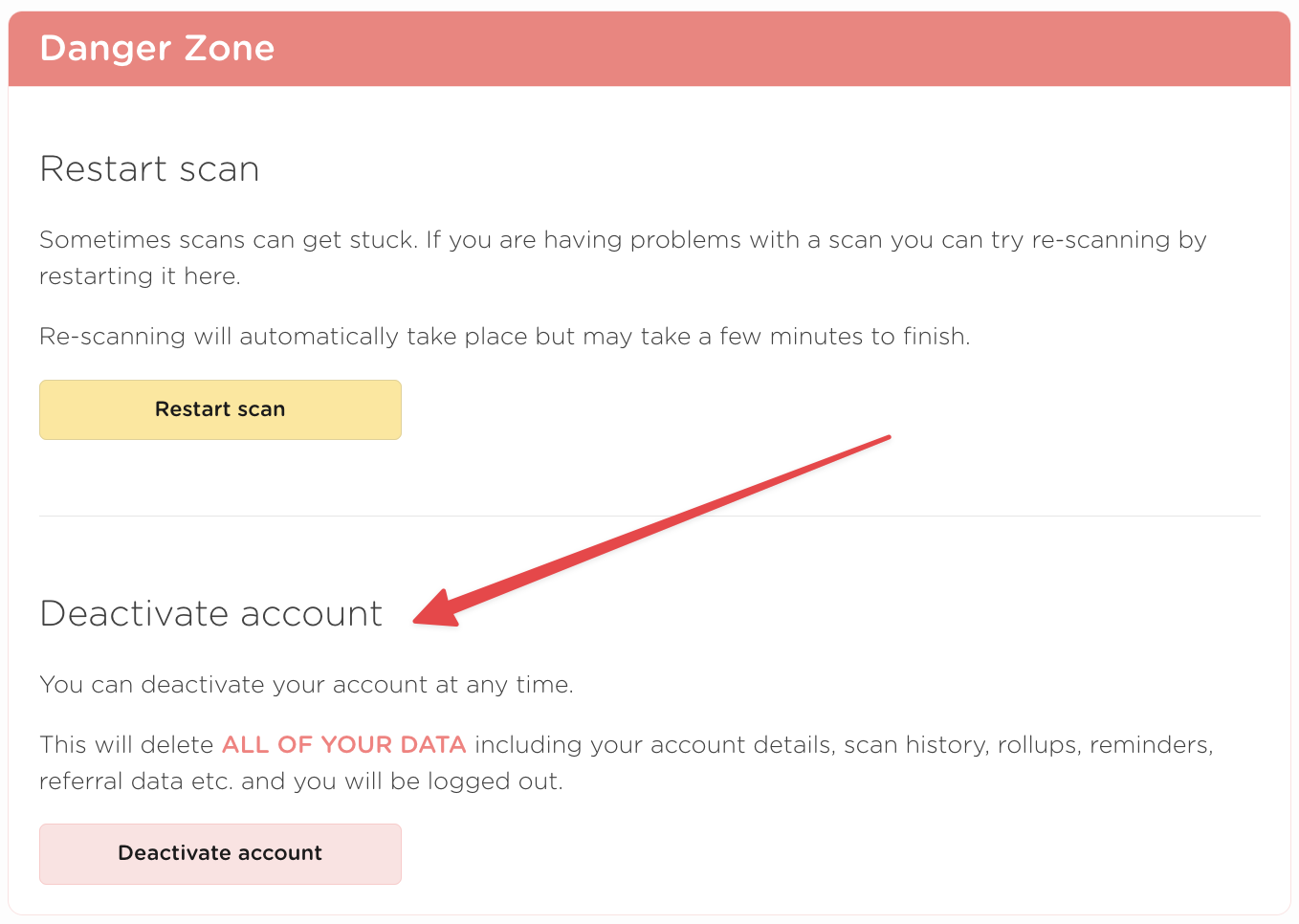Click the "This will delete" phrase
Image resolution: width=1299 pixels, height=924 pixels.
click(126, 745)
